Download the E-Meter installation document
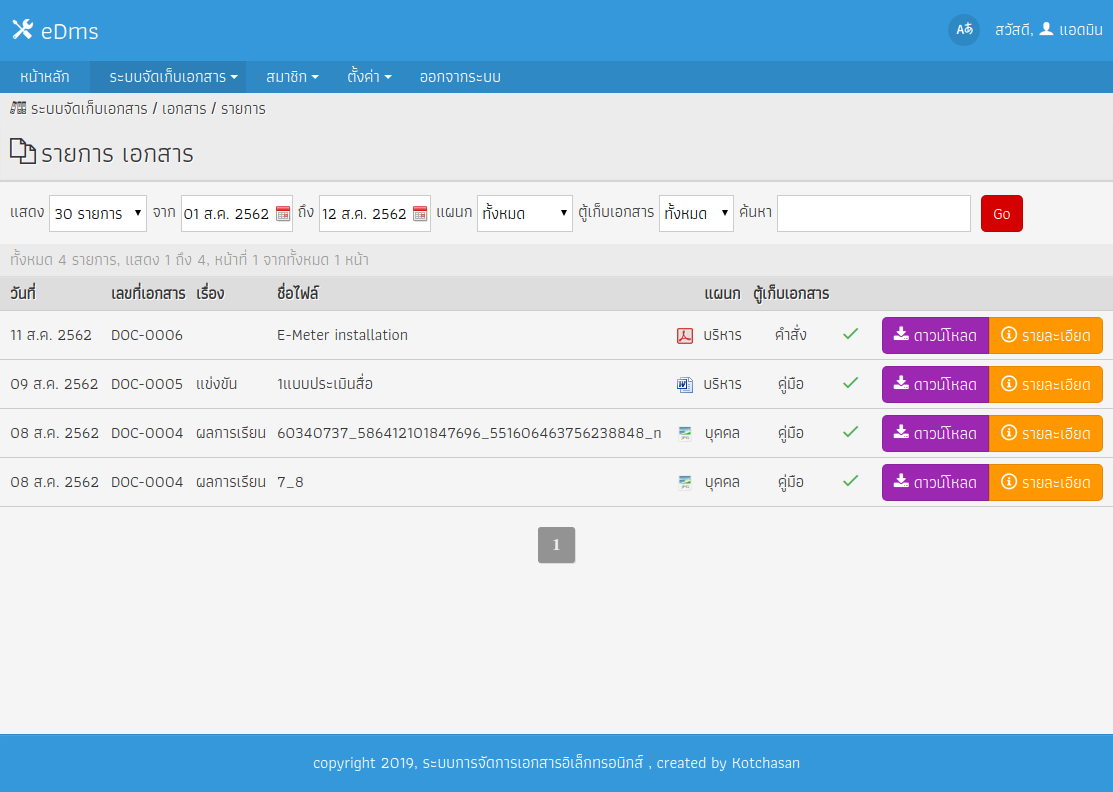 [934, 335]
